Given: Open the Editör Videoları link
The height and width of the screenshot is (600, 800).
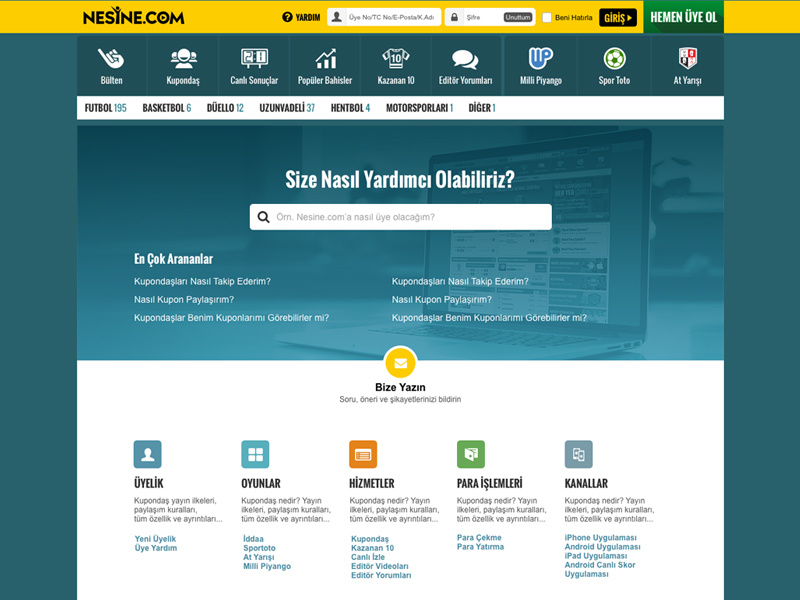Looking at the screenshot, I should point(380,566).
